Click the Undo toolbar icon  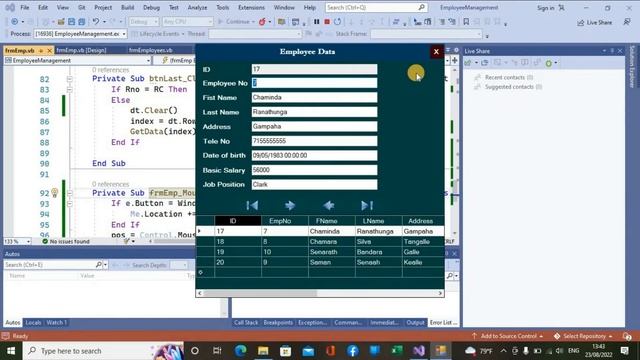[96, 22]
